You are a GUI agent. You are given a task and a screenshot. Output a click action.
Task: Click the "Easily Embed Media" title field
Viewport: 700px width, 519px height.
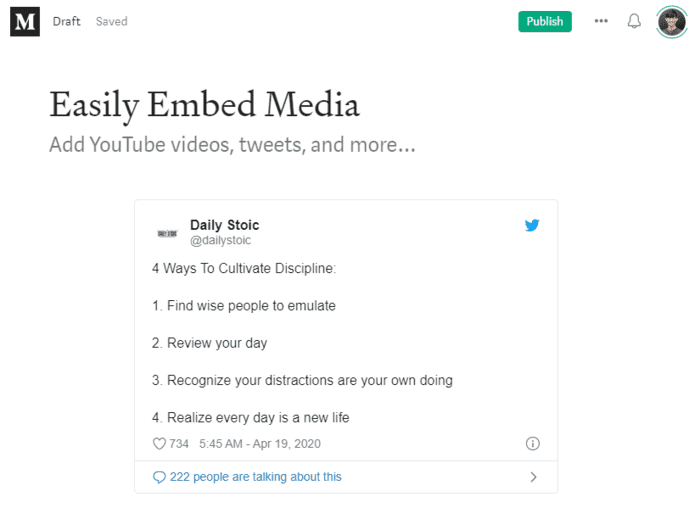click(x=204, y=105)
